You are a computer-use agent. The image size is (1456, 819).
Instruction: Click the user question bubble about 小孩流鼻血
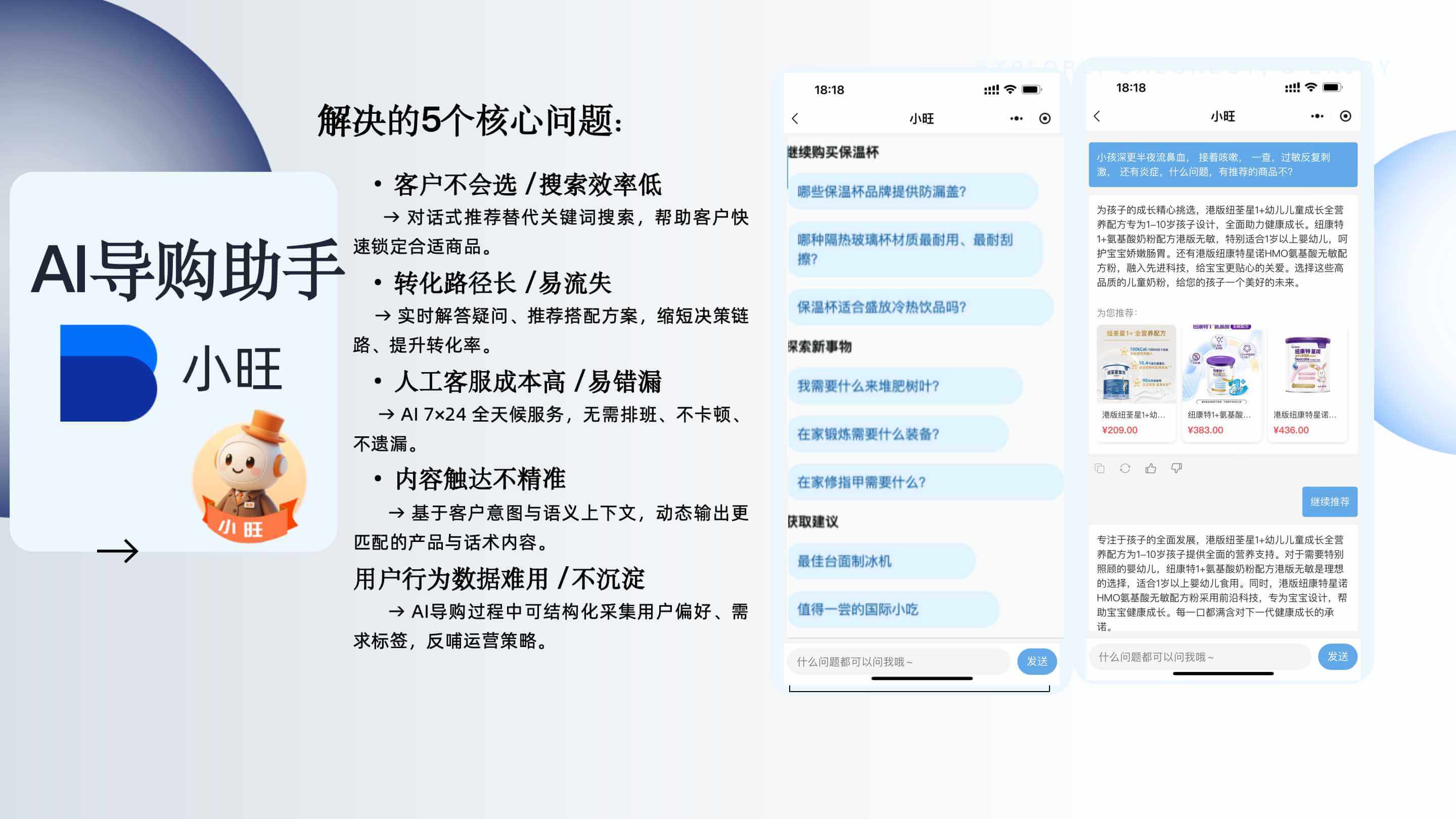coord(1222,164)
